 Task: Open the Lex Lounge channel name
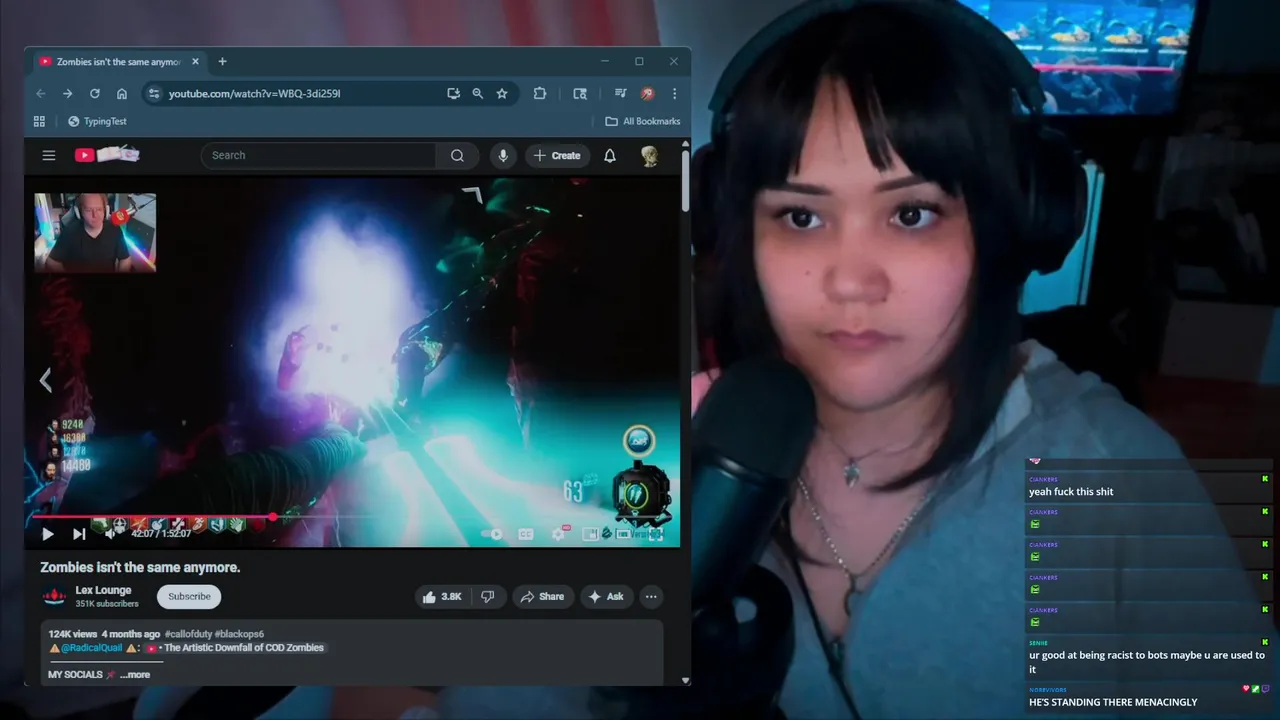coord(103,590)
